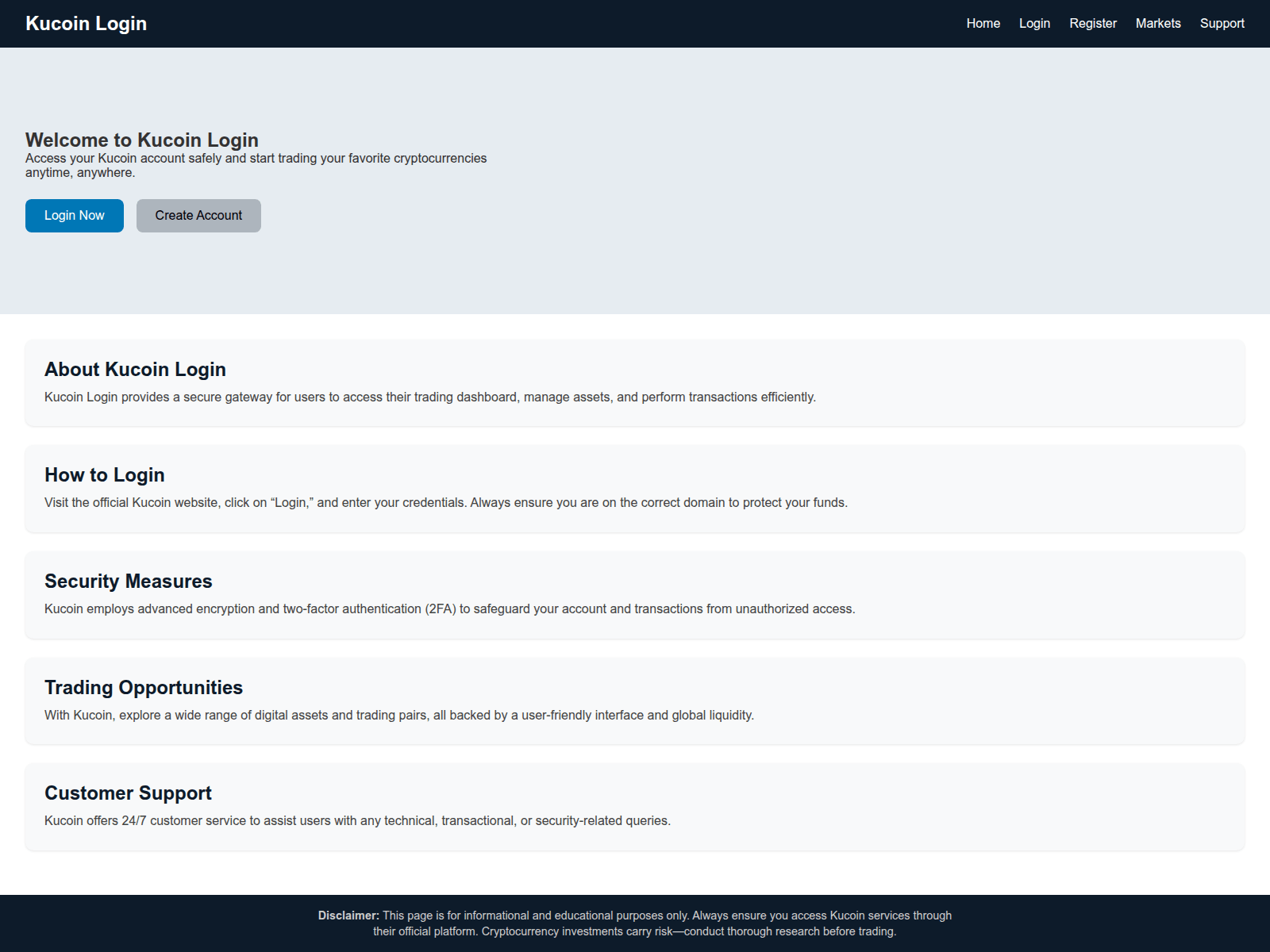Click the Create Account button
This screenshot has height=952, width=1270.
point(198,215)
